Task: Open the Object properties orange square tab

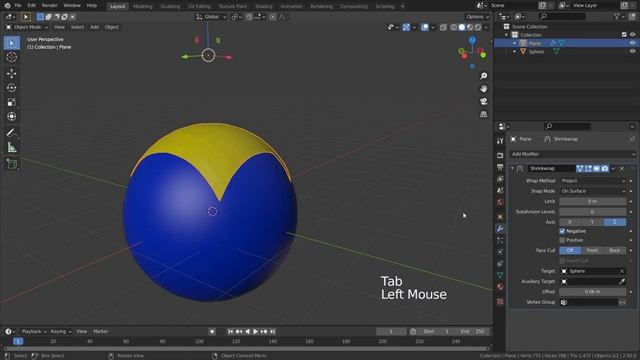Action: [x=500, y=217]
